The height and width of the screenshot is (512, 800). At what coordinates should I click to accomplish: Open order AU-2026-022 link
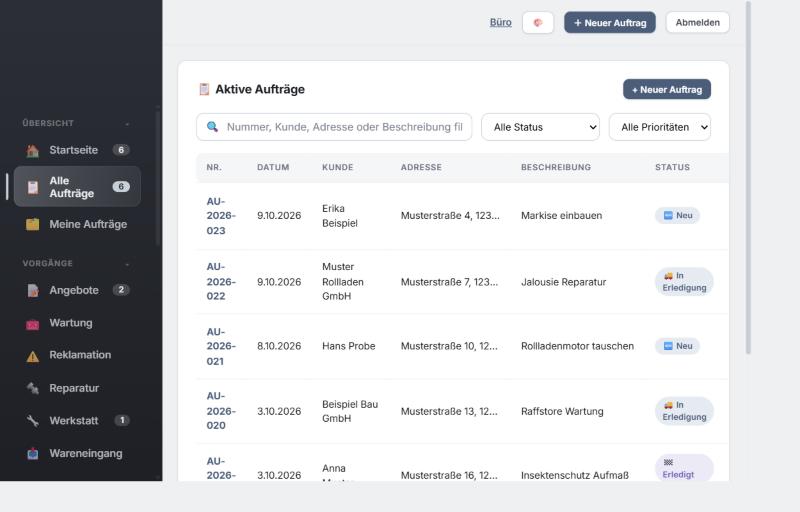click(221, 281)
